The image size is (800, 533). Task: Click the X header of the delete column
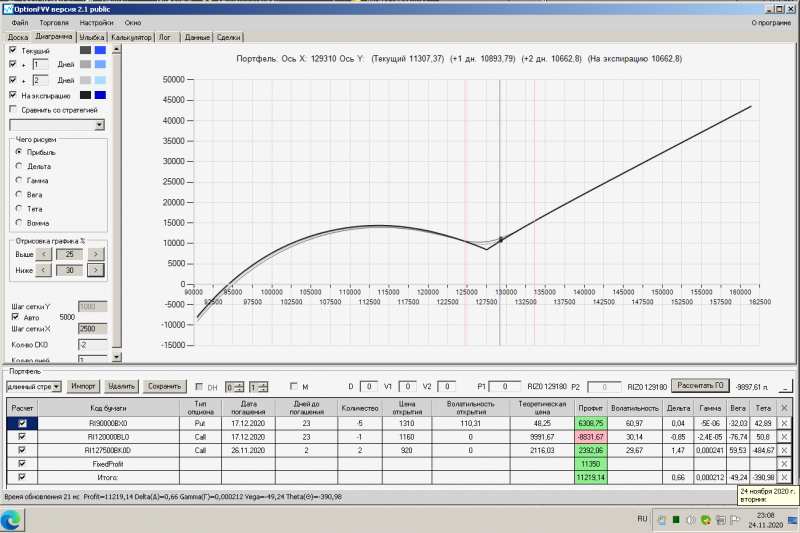pyautogui.click(x=784, y=408)
